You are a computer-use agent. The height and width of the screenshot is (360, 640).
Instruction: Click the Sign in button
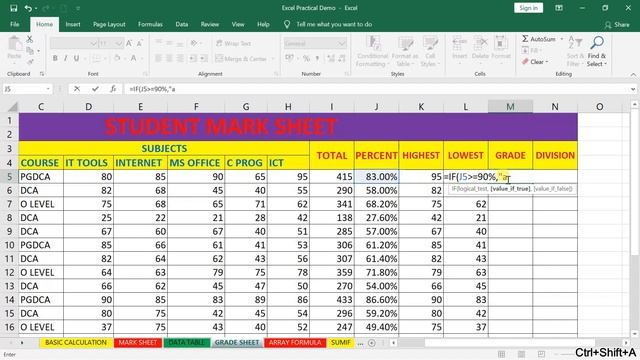pos(528,8)
